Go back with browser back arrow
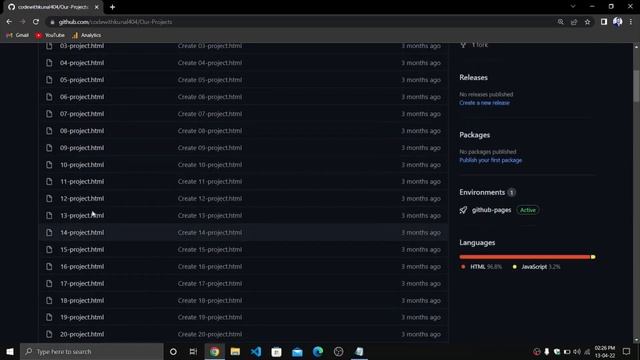The width and height of the screenshot is (640, 360). (x=9, y=22)
